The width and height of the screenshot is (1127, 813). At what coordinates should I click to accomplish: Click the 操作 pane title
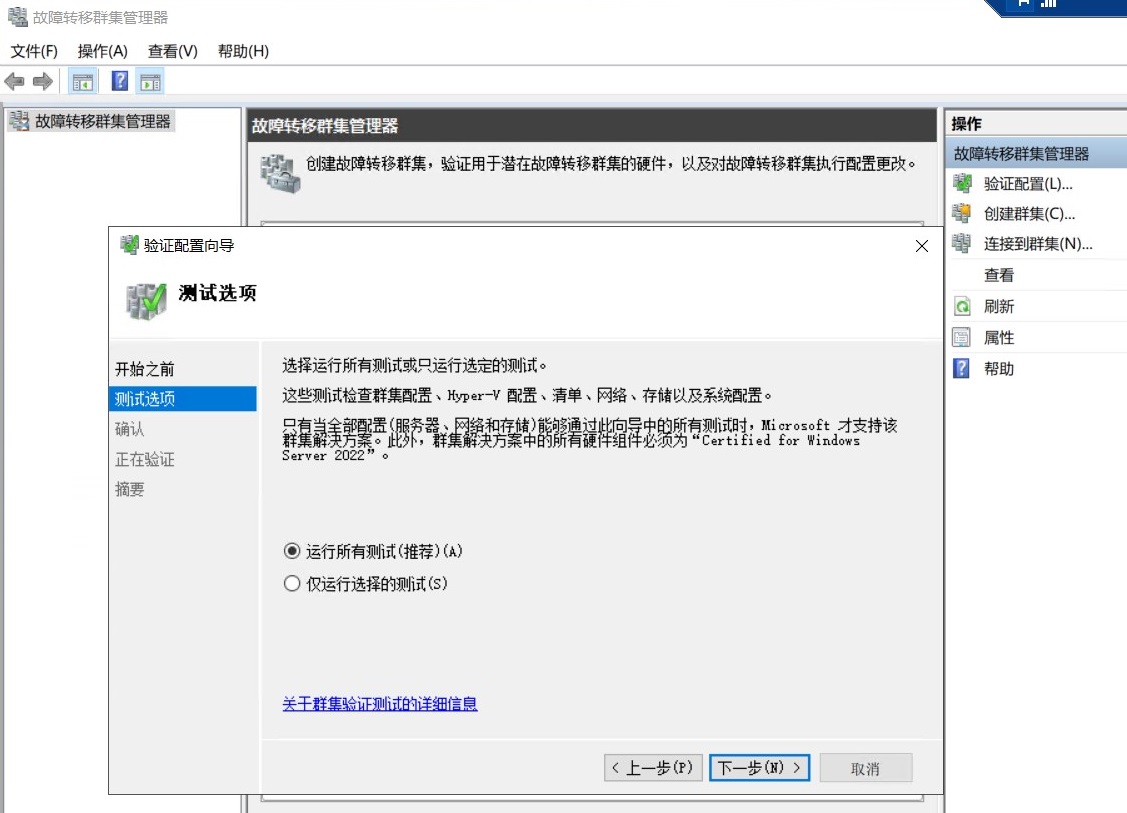966,124
